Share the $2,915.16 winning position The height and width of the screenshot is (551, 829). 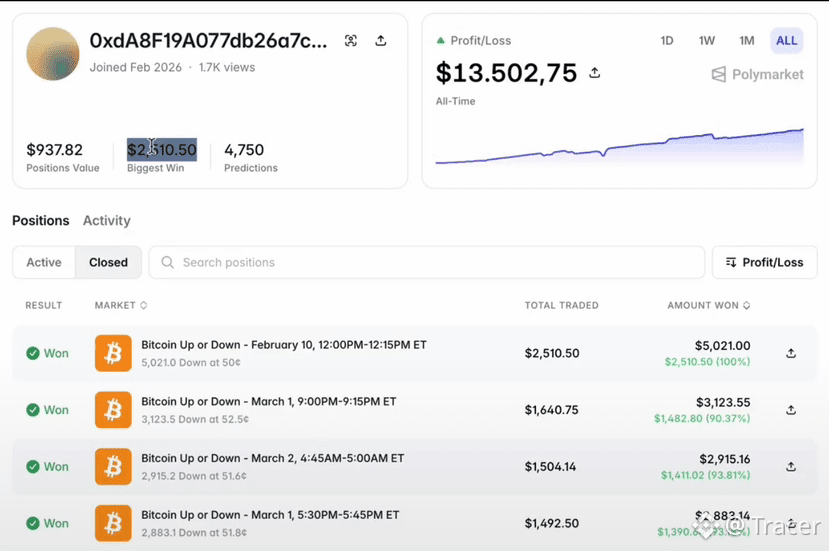(x=791, y=466)
